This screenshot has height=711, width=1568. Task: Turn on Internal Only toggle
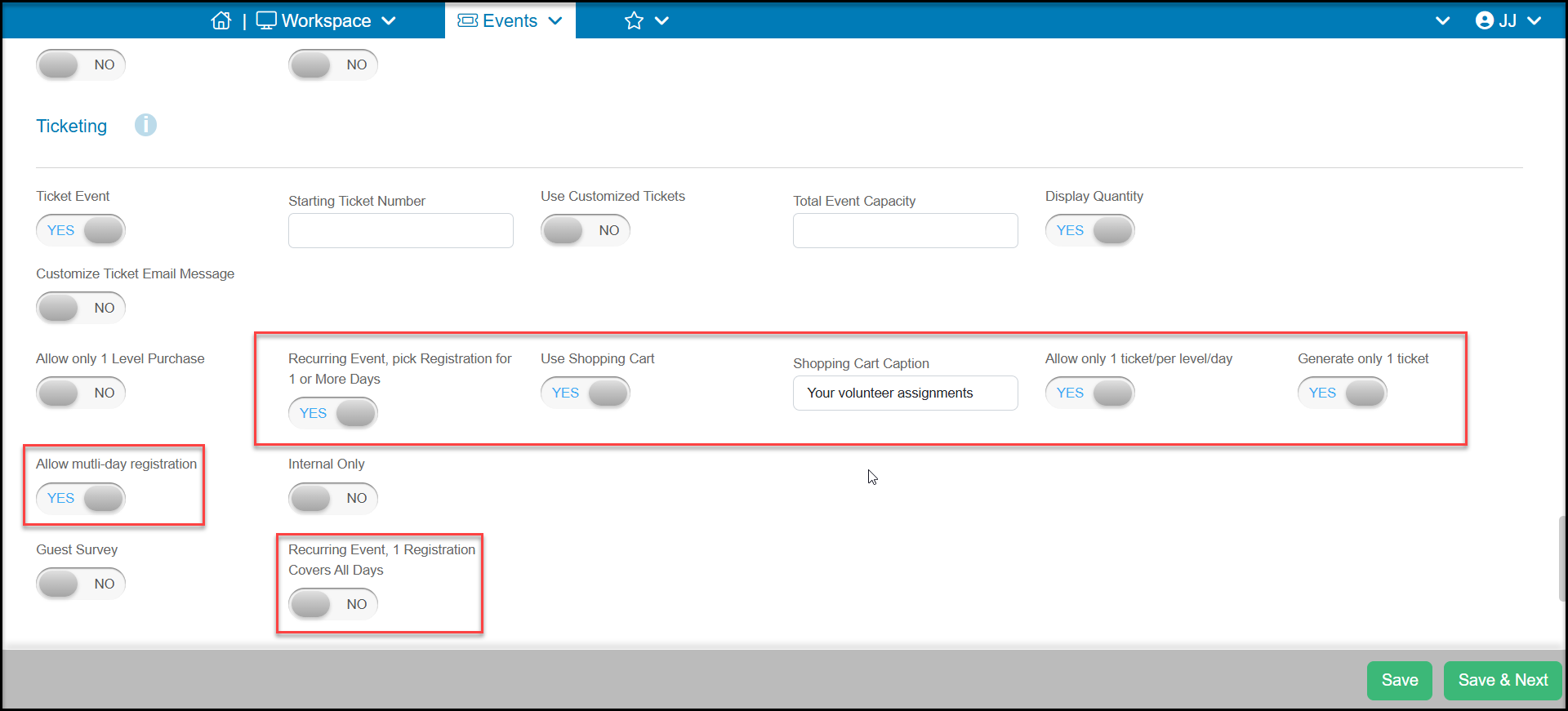pos(333,498)
